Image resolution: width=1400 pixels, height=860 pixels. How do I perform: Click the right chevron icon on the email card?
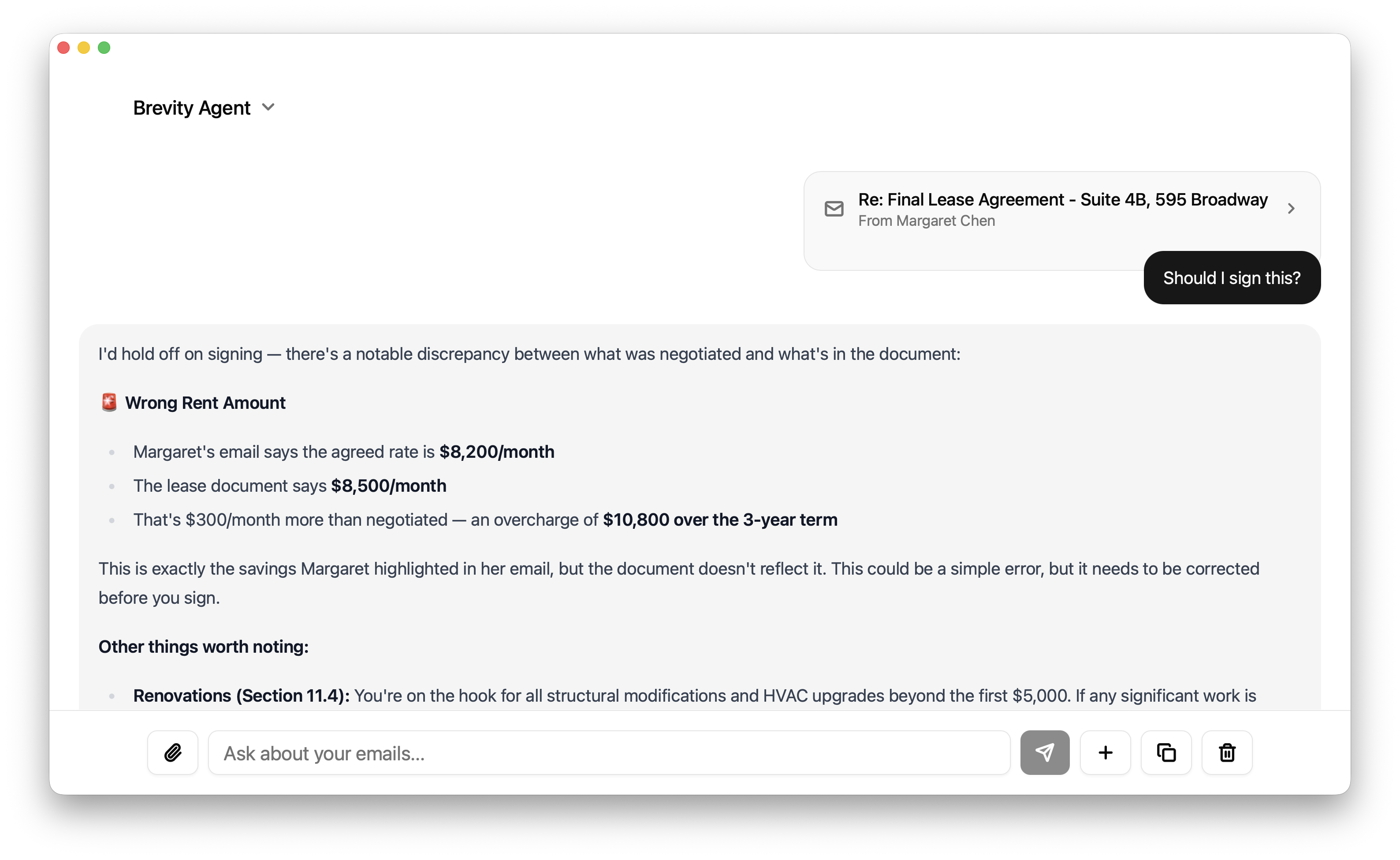(1292, 209)
